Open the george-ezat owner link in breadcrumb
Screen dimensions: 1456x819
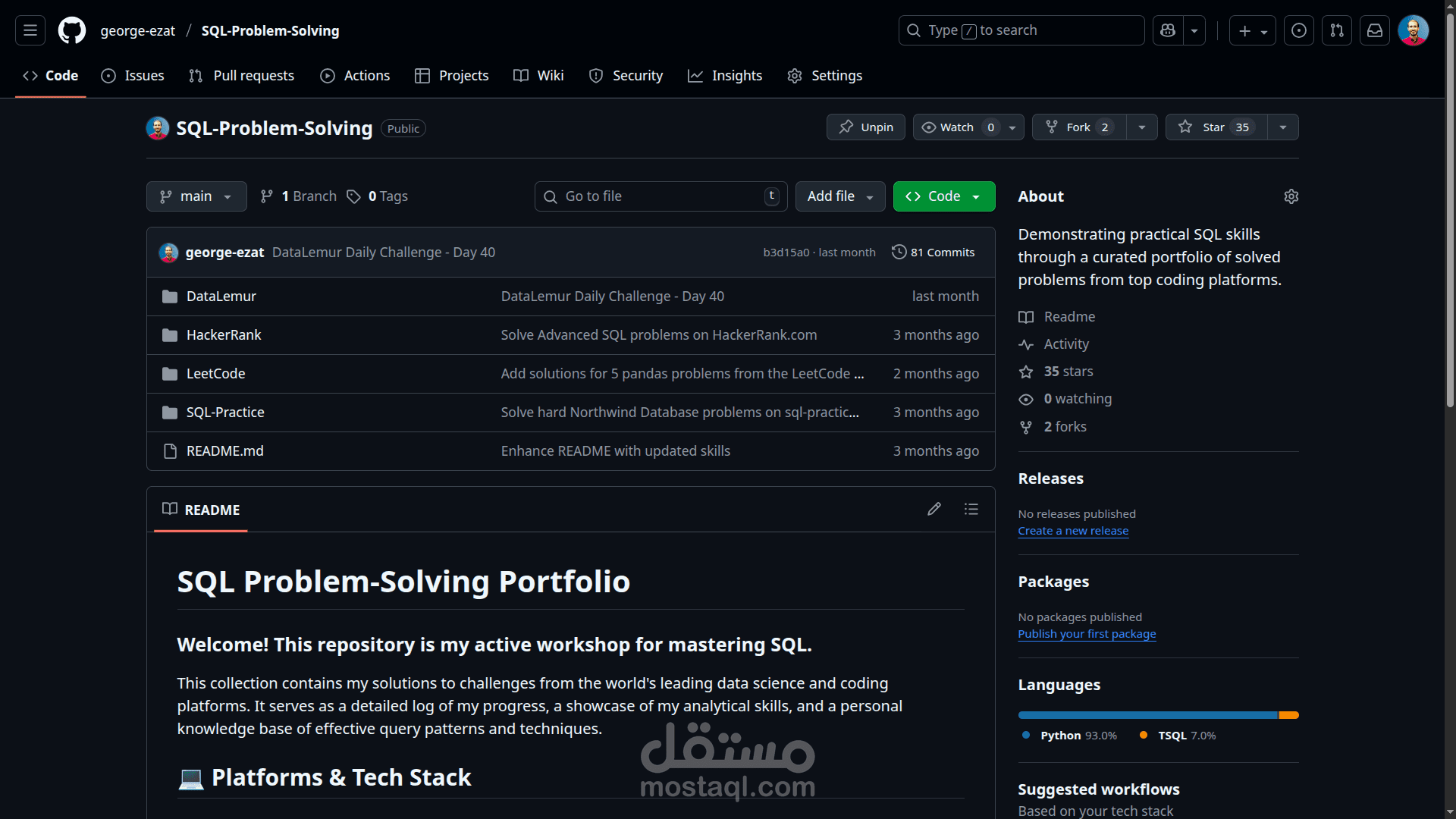[137, 31]
